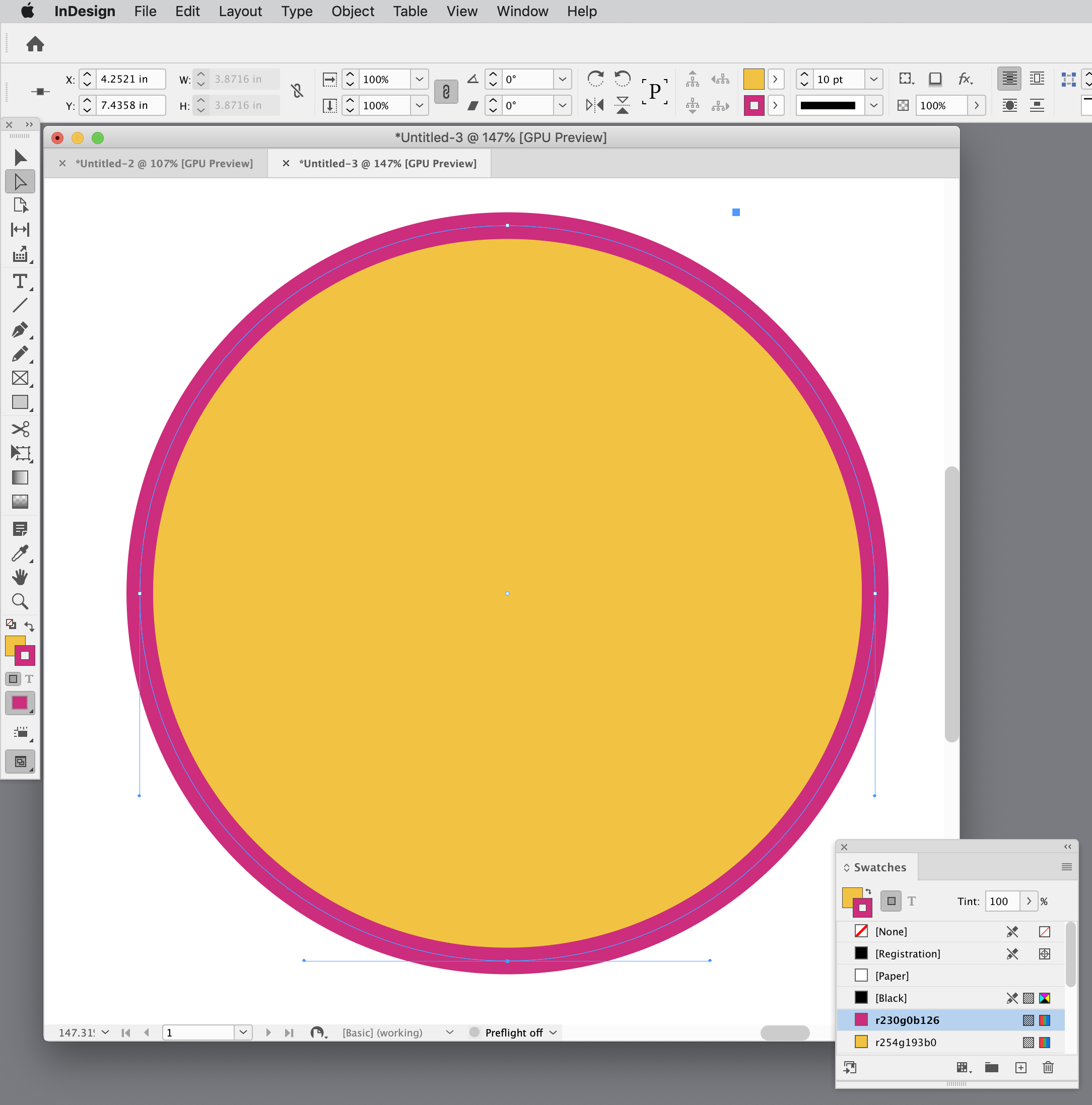
Task: Select the Type tool
Action: click(21, 282)
